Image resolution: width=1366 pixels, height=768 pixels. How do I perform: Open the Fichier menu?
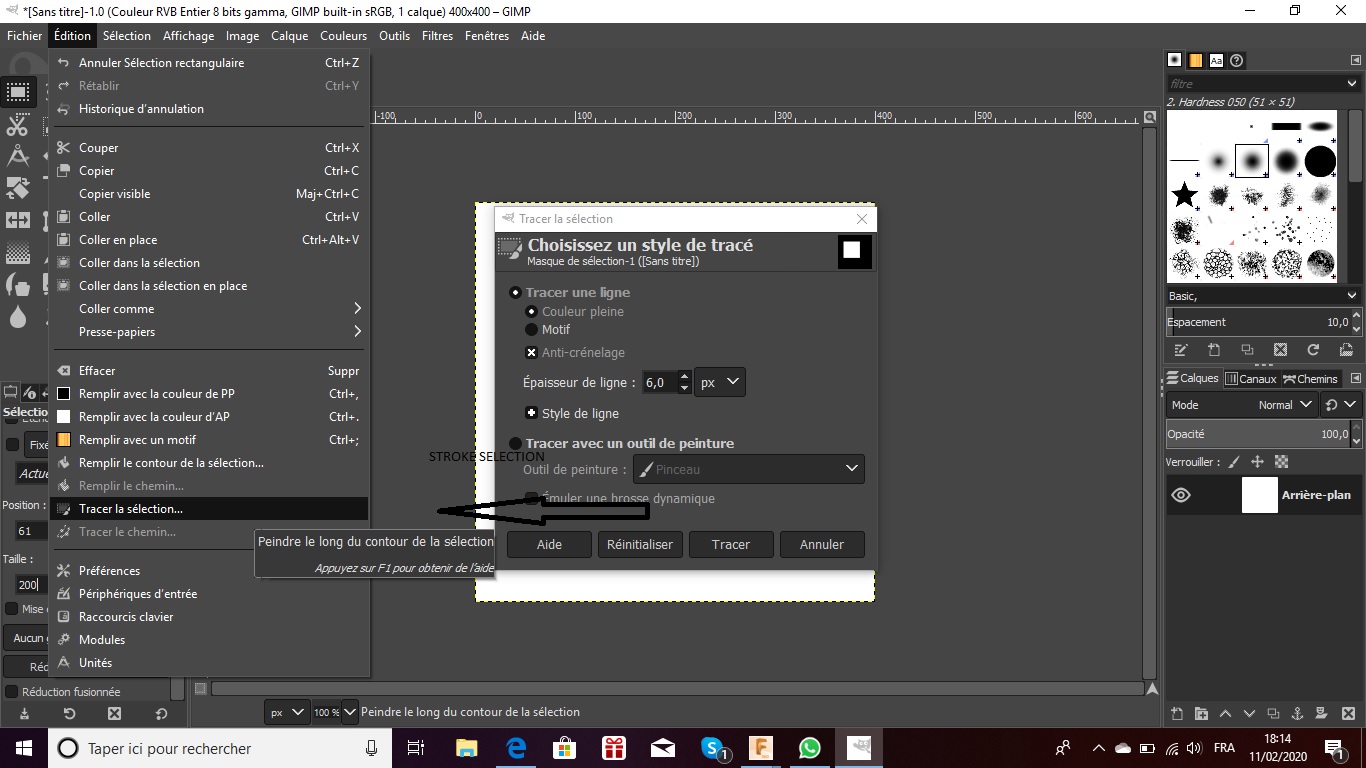tap(25, 36)
